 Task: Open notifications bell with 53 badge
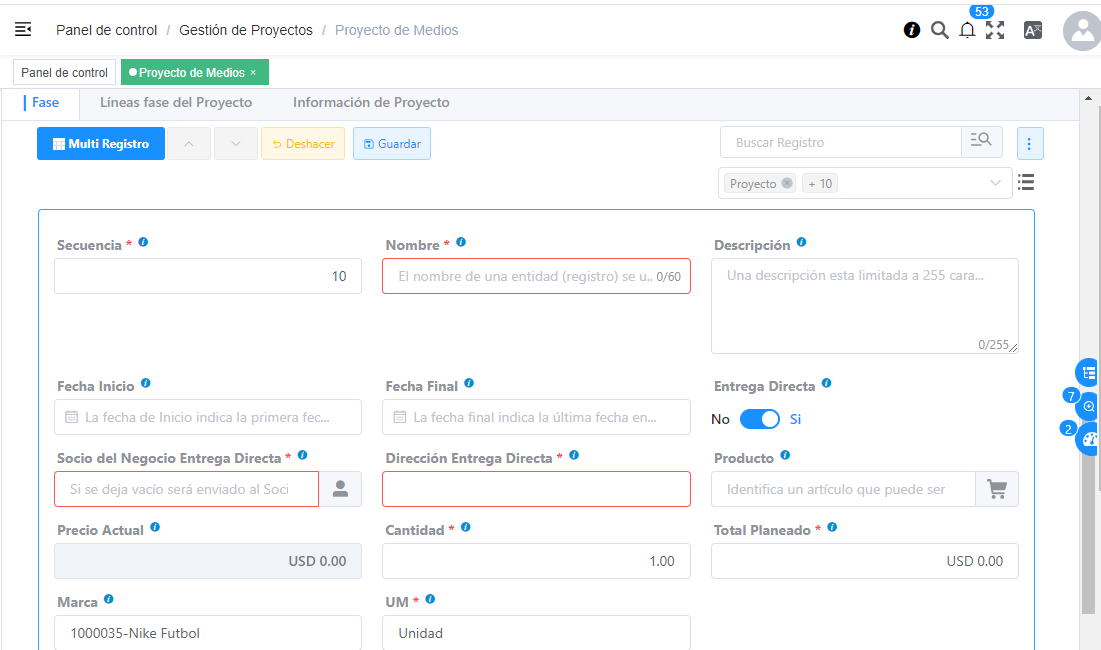click(x=967, y=30)
